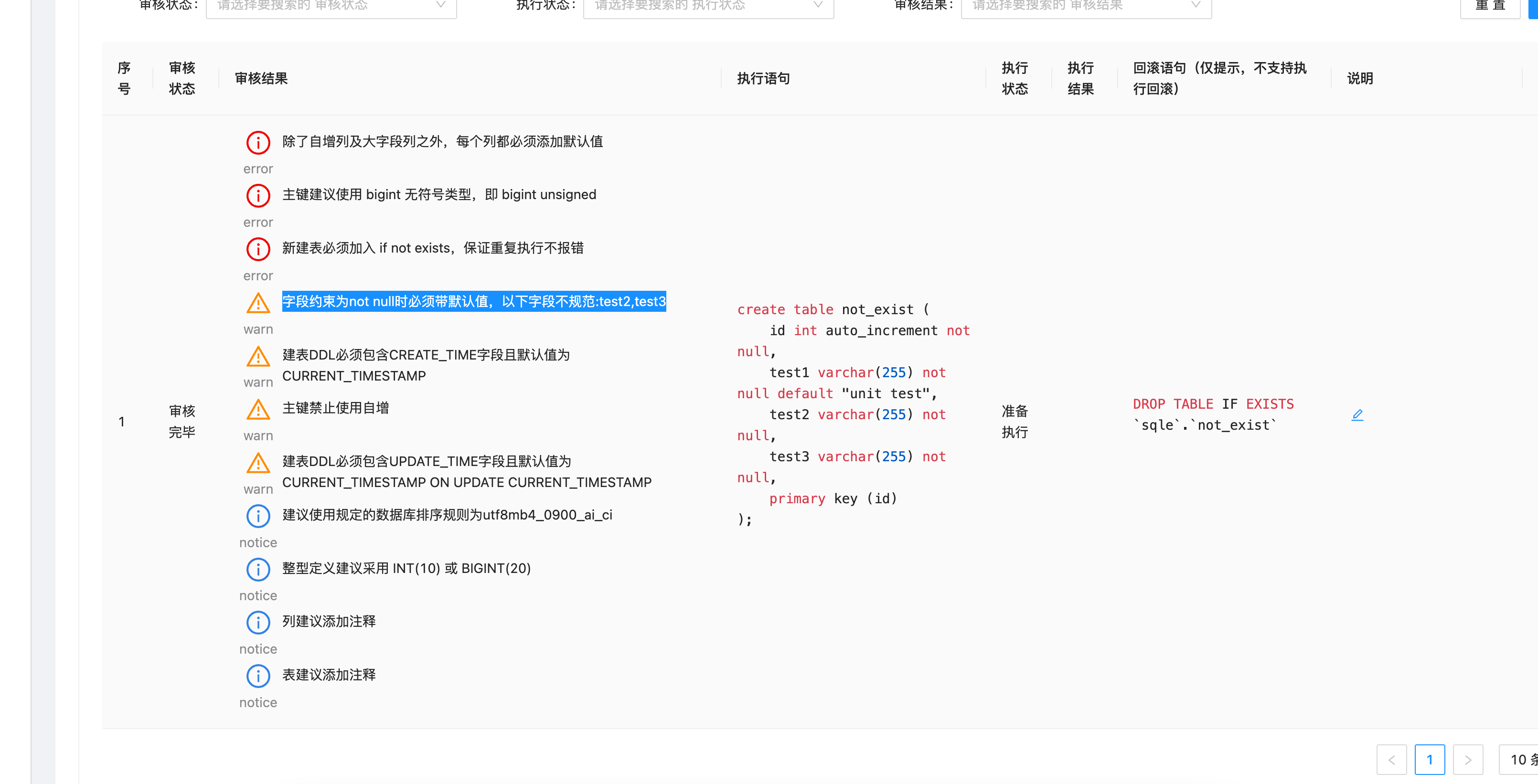Click text 主键禁止使用自增

tap(335, 408)
